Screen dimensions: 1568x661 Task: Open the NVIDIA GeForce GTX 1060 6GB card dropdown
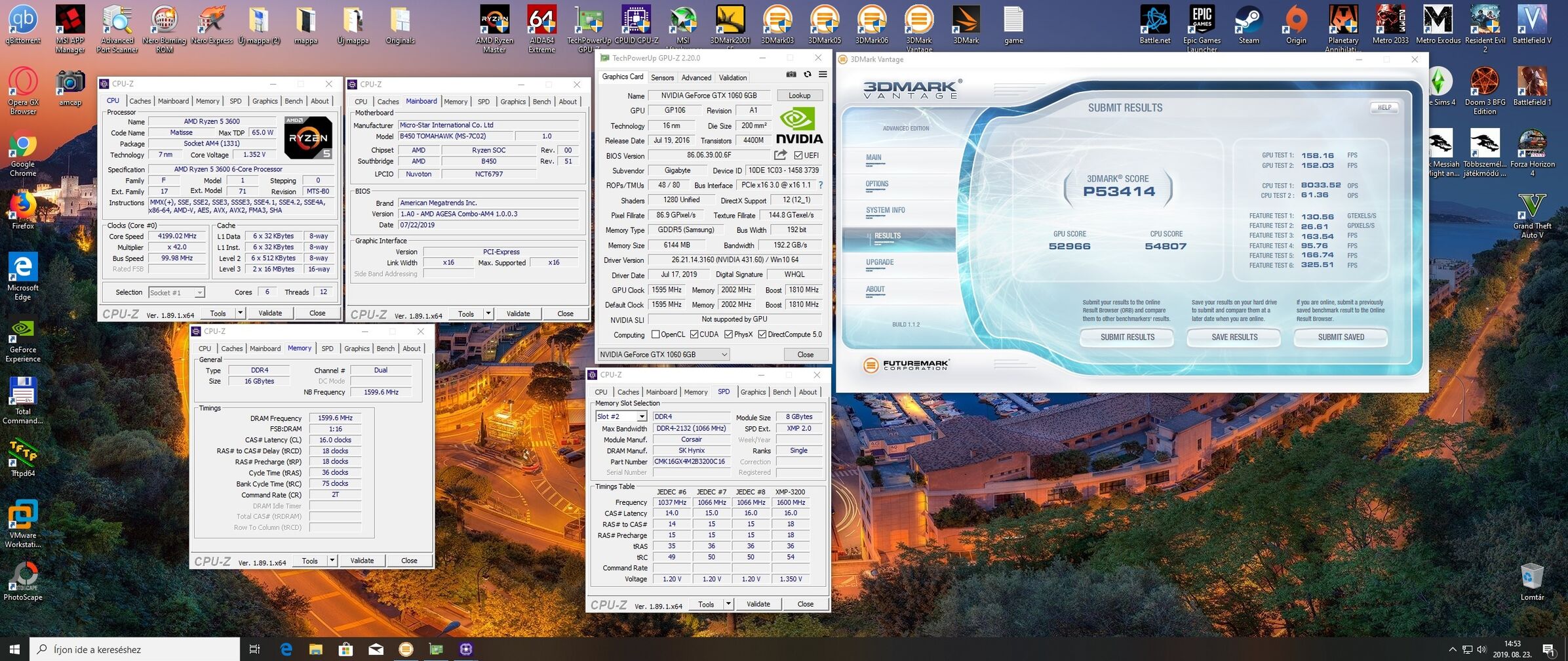pos(663,355)
